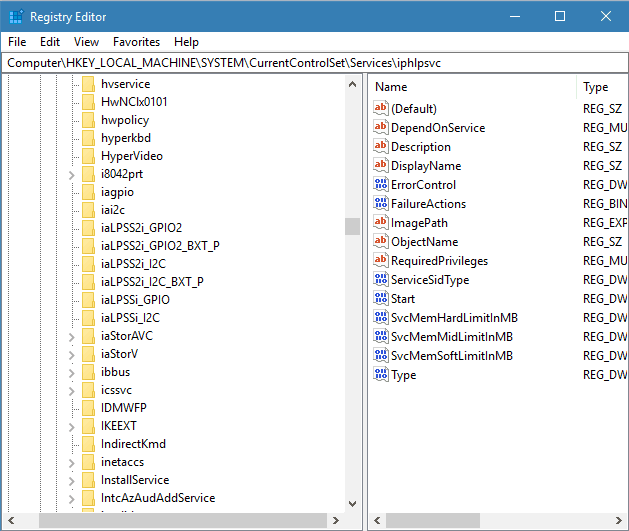Select the ImagePath value name
Image resolution: width=629 pixels, height=531 pixels.
click(419, 223)
